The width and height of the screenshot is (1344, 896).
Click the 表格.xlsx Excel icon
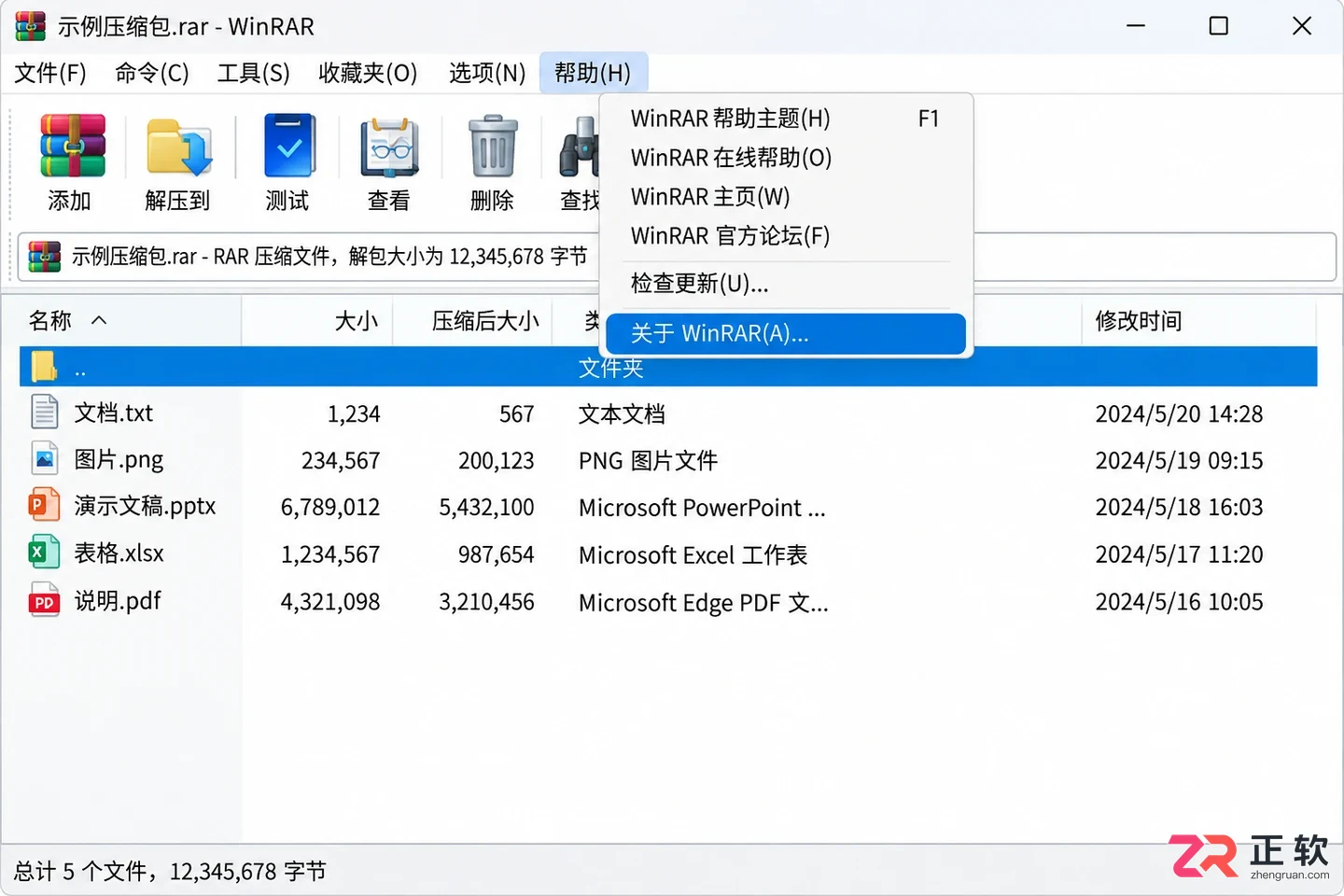point(44,553)
